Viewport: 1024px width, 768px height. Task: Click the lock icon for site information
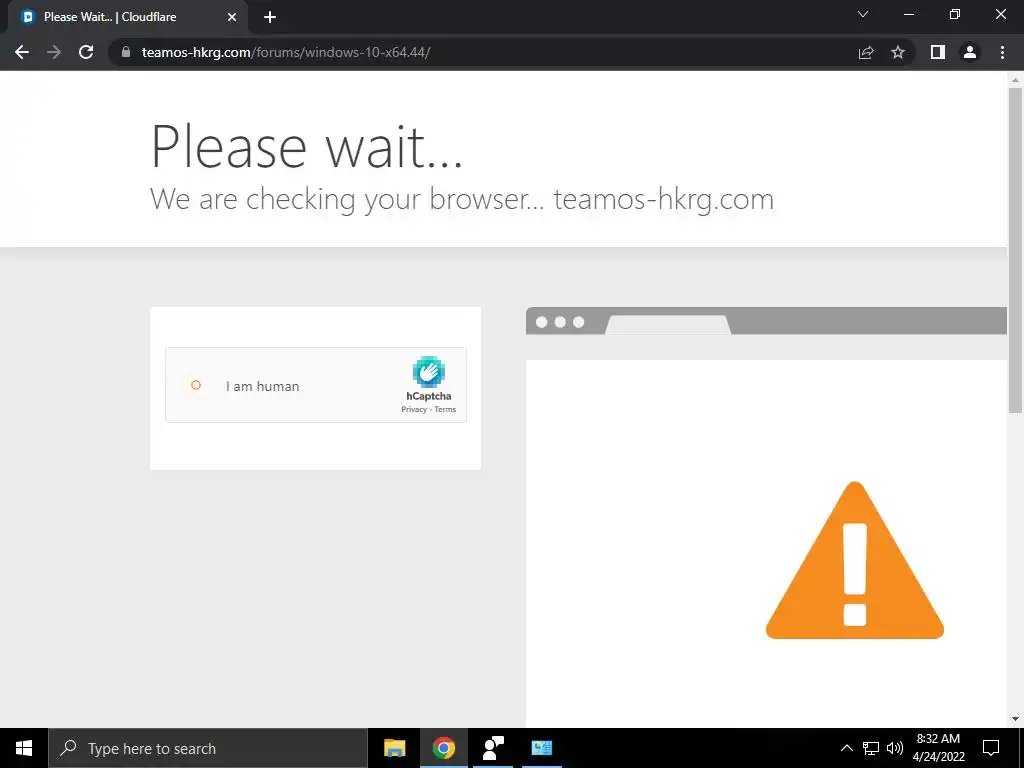pos(126,52)
